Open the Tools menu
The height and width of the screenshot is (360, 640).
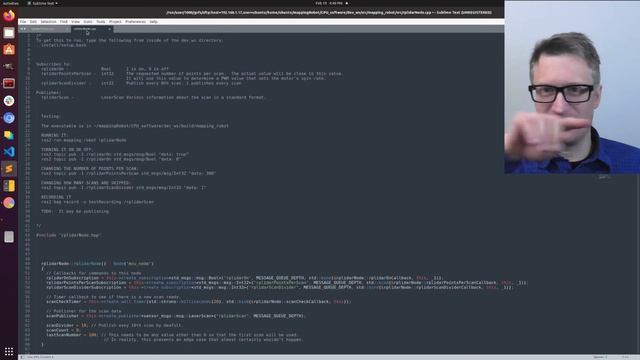[x=100, y=22]
